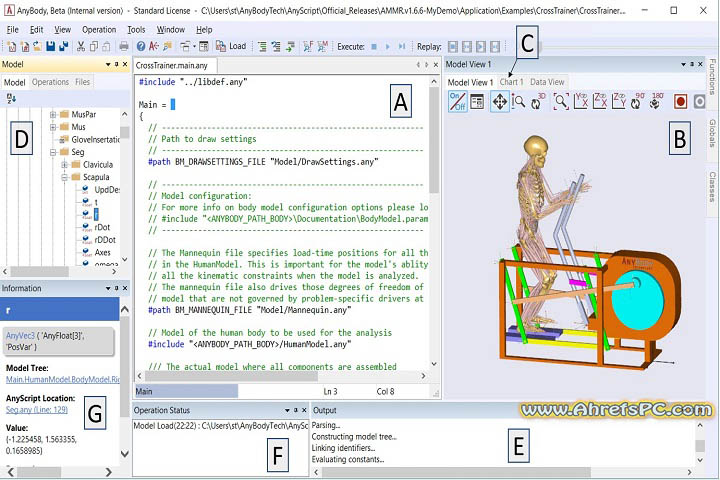Collapse the Scapula folder node

click(x=65, y=177)
